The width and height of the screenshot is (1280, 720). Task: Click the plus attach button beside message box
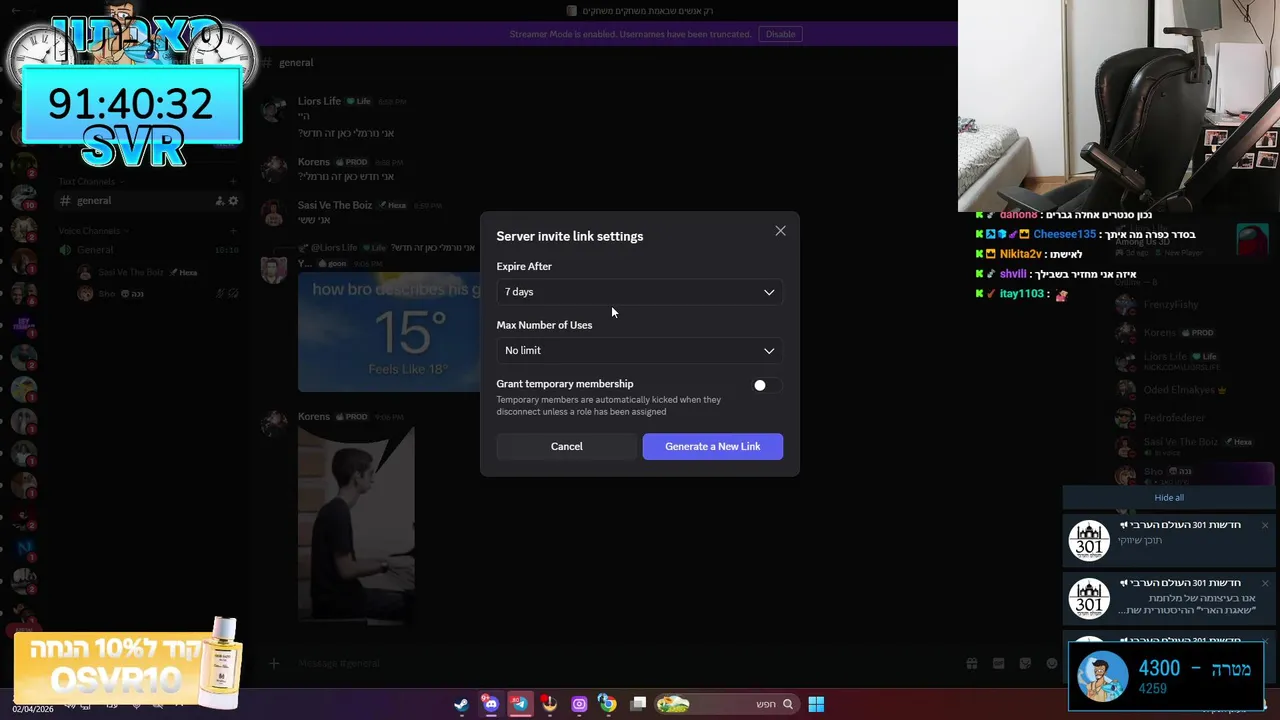click(274, 663)
